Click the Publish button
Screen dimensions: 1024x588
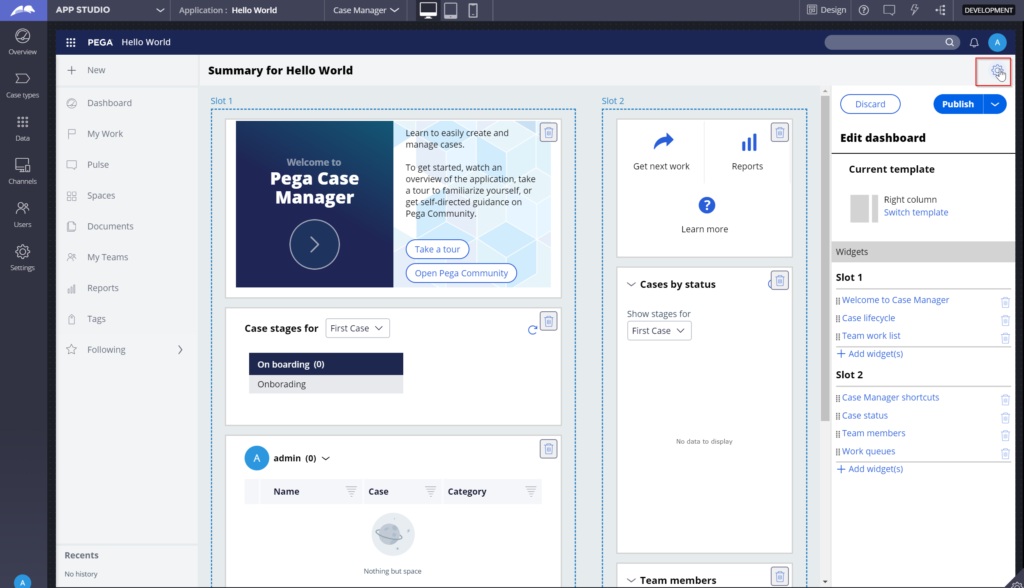(958, 104)
